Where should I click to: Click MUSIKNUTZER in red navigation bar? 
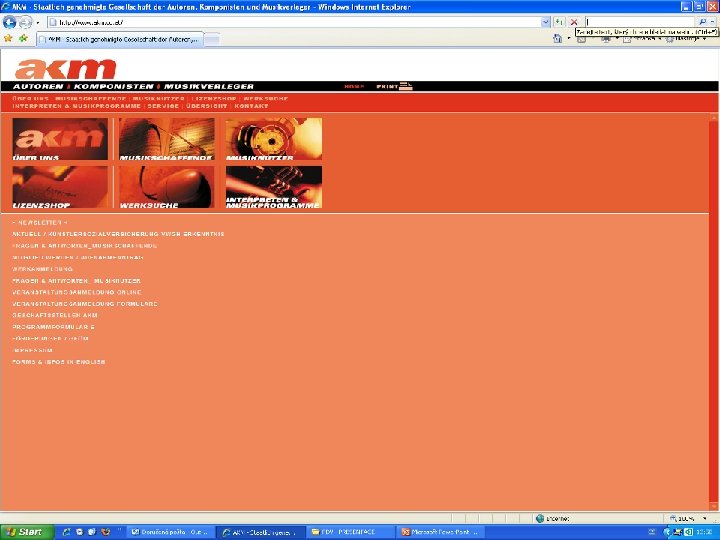158,99
